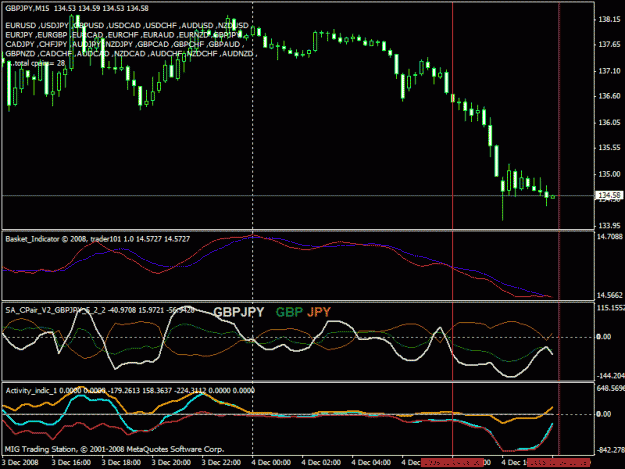This screenshot has height=469, width=625.
Task: Click the 137.65 price axis label
Action: (x=609, y=44)
